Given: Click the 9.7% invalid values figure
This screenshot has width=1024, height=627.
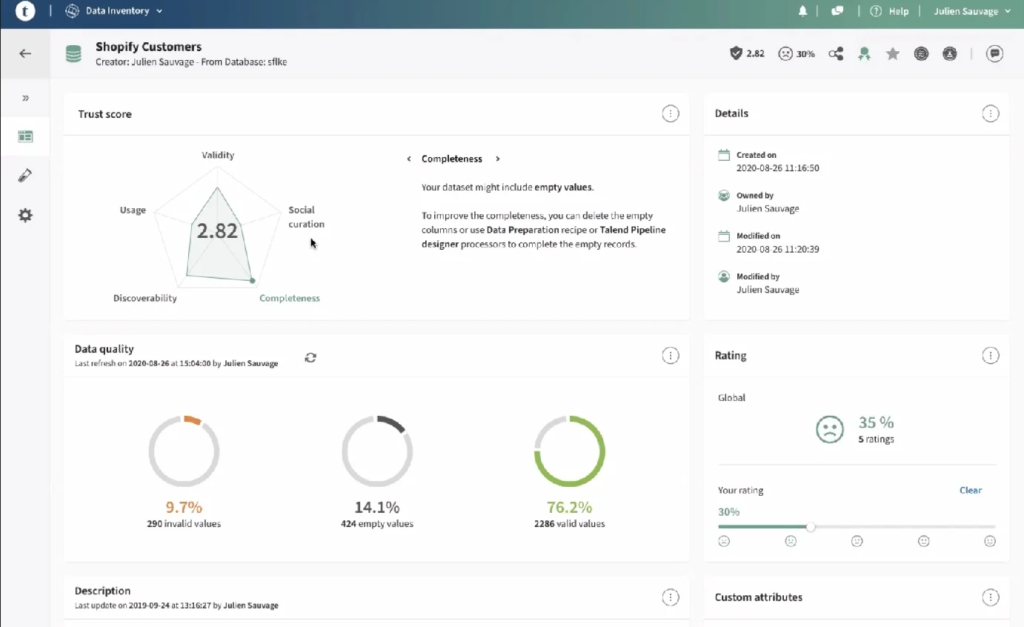Looking at the screenshot, I should point(184,507).
